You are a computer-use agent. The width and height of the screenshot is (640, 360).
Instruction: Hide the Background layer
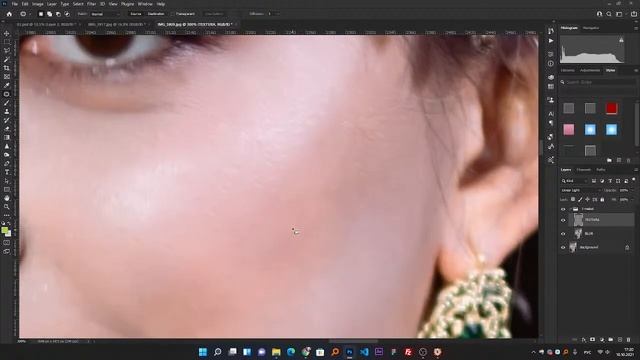[x=563, y=247]
